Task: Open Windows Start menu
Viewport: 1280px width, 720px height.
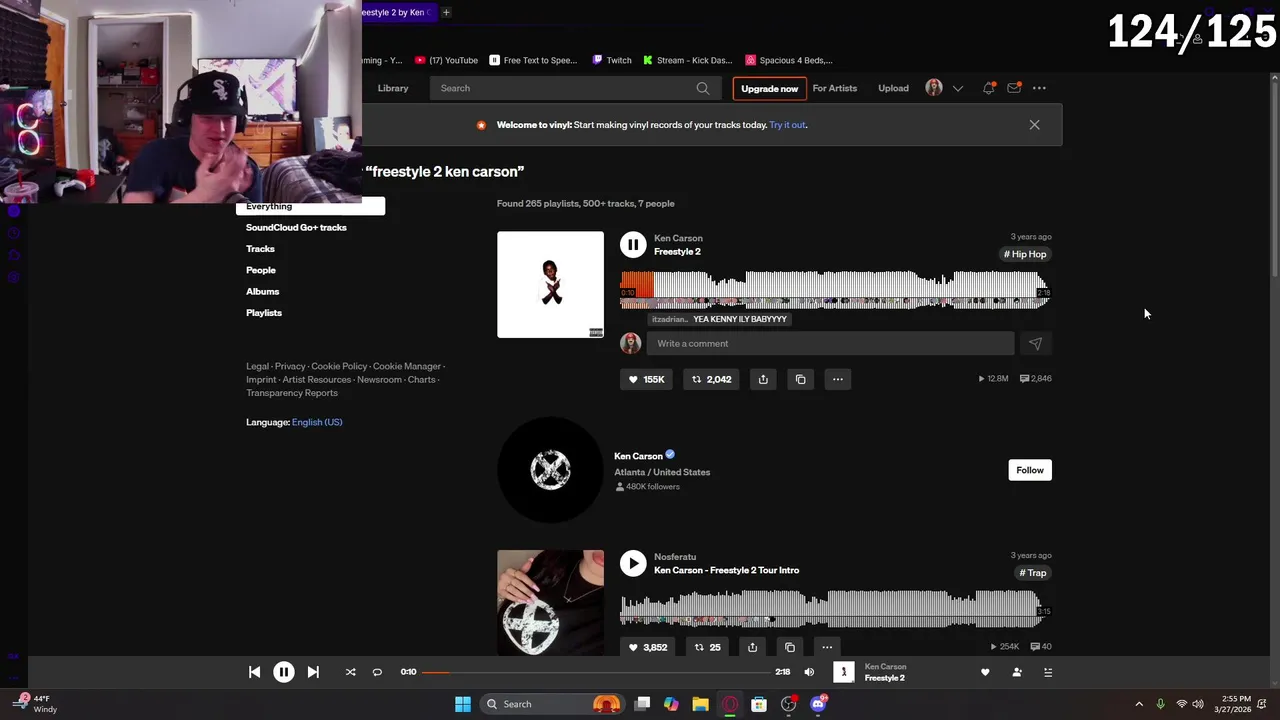Action: click(x=463, y=704)
